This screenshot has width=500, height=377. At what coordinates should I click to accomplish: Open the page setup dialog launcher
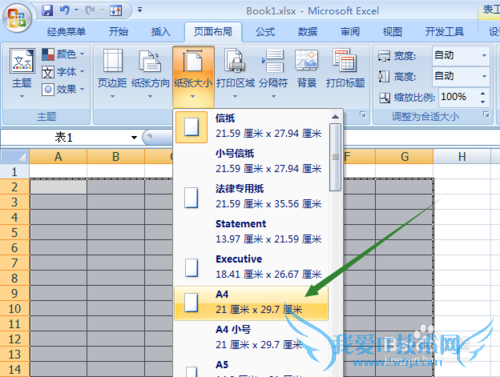click(363, 115)
